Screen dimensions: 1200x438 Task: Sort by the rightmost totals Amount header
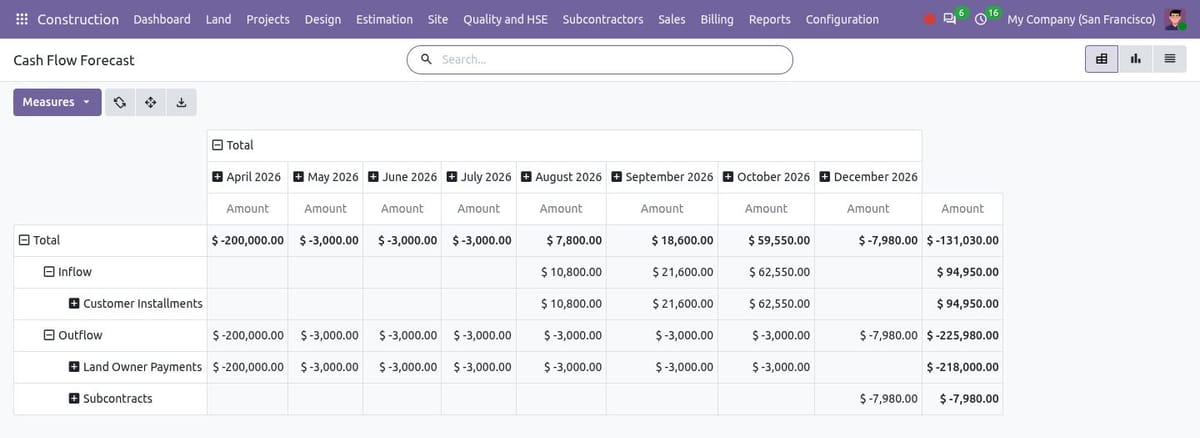(962, 208)
